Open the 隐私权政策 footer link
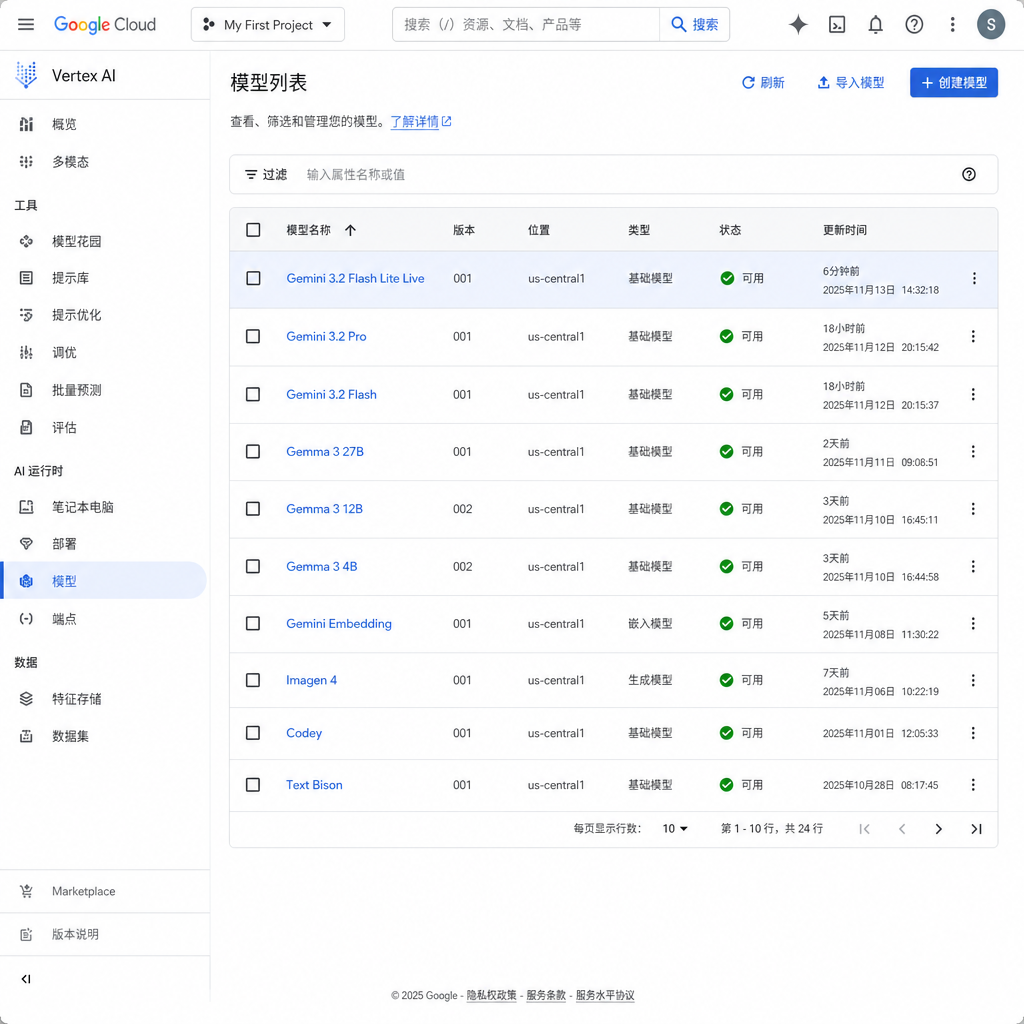The height and width of the screenshot is (1024, 1024). 491,995
